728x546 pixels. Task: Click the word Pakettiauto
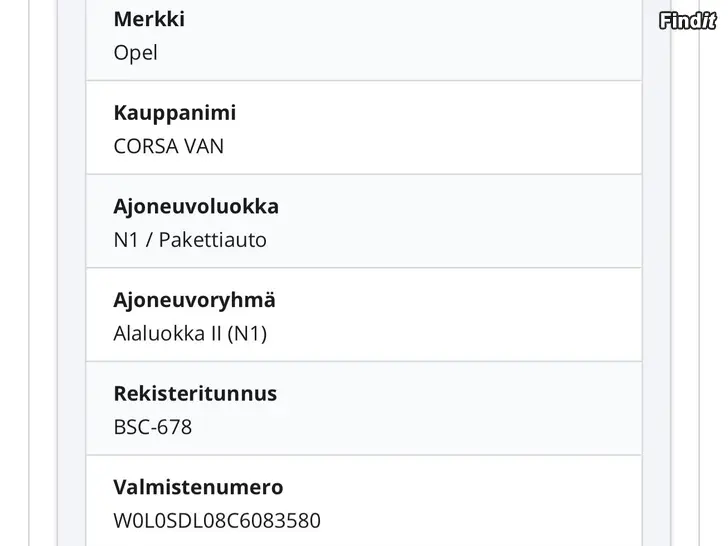coord(213,240)
